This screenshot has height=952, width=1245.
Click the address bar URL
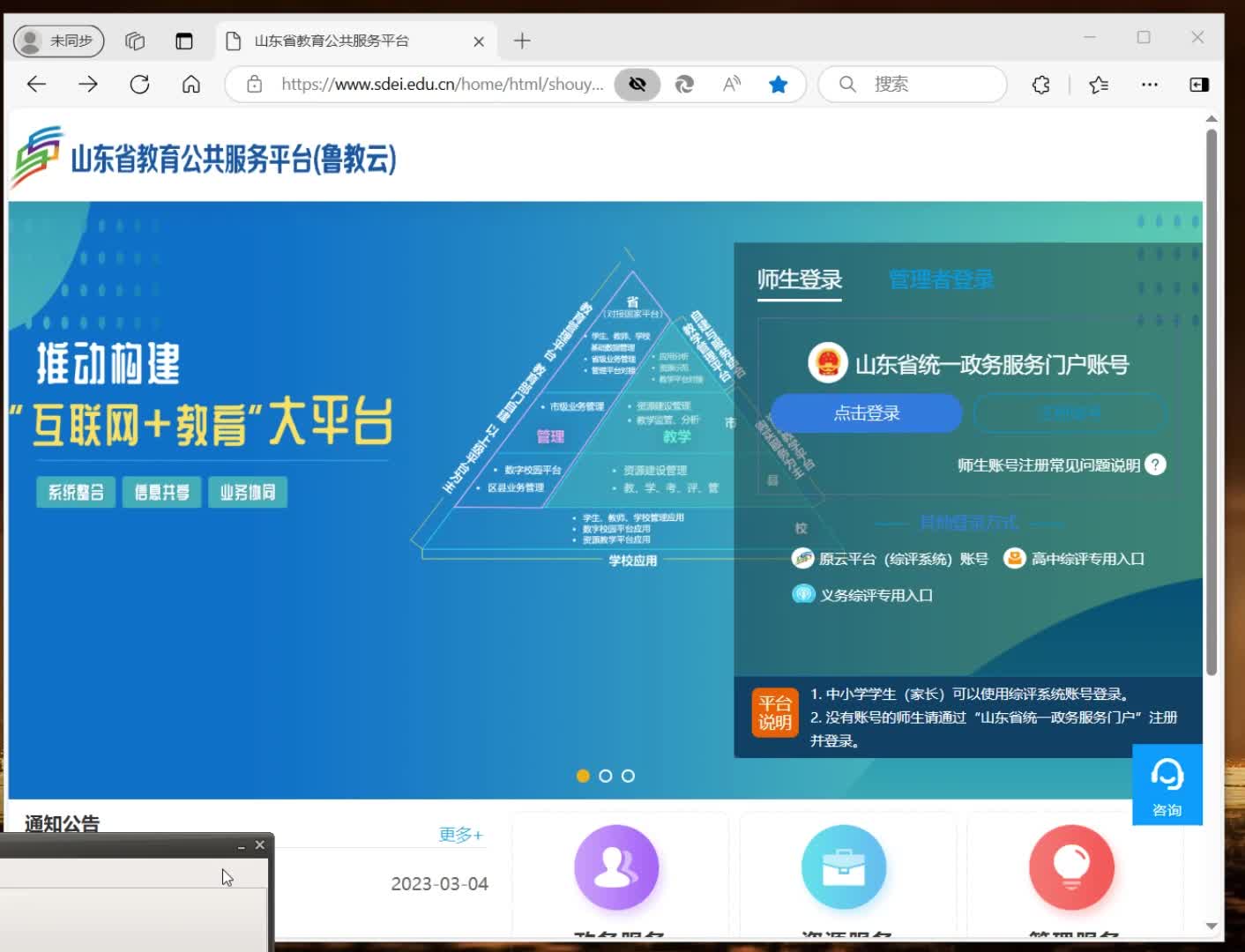tap(443, 85)
